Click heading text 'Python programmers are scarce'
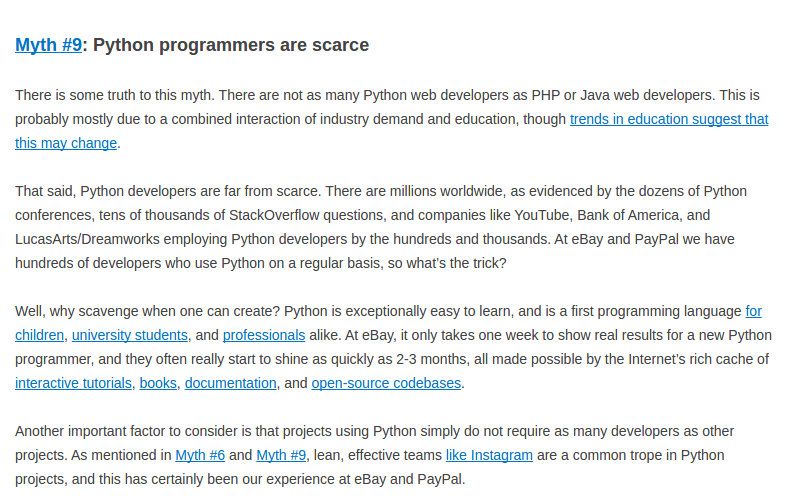The image size is (789, 501). click(x=231, y=45)
